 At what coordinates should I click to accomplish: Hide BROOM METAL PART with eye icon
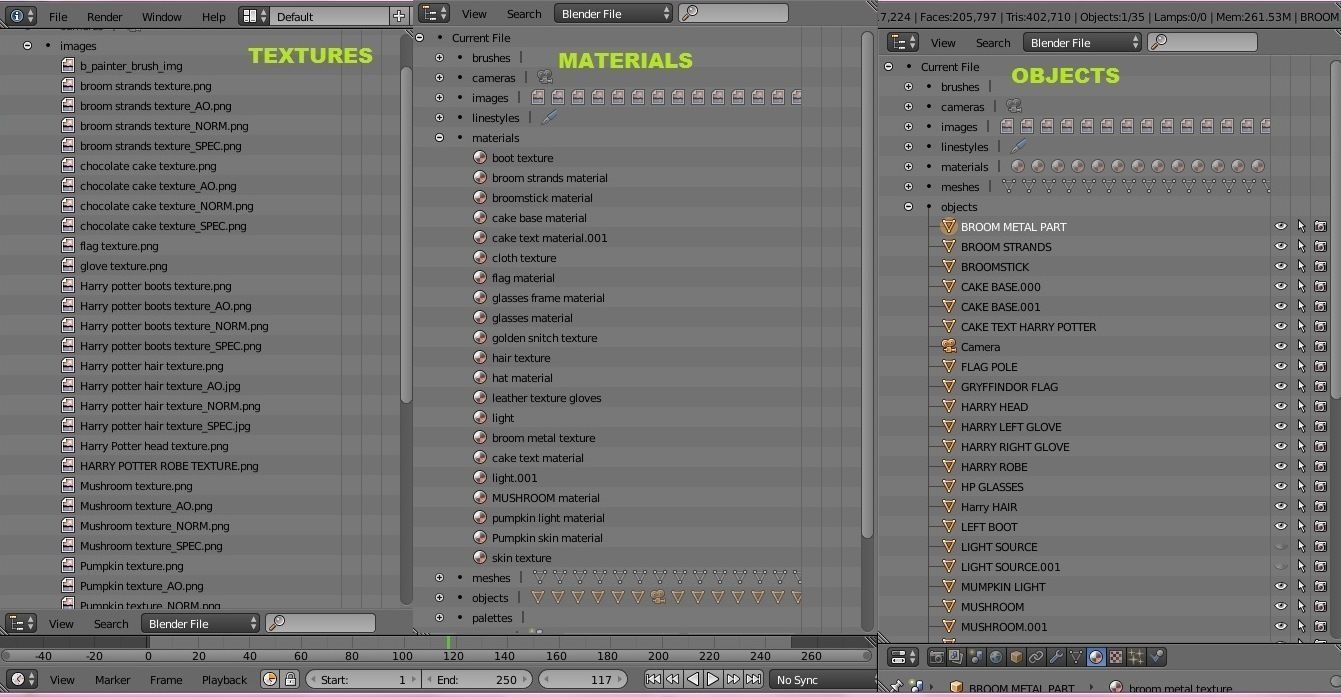click(x=1281, y=227)
